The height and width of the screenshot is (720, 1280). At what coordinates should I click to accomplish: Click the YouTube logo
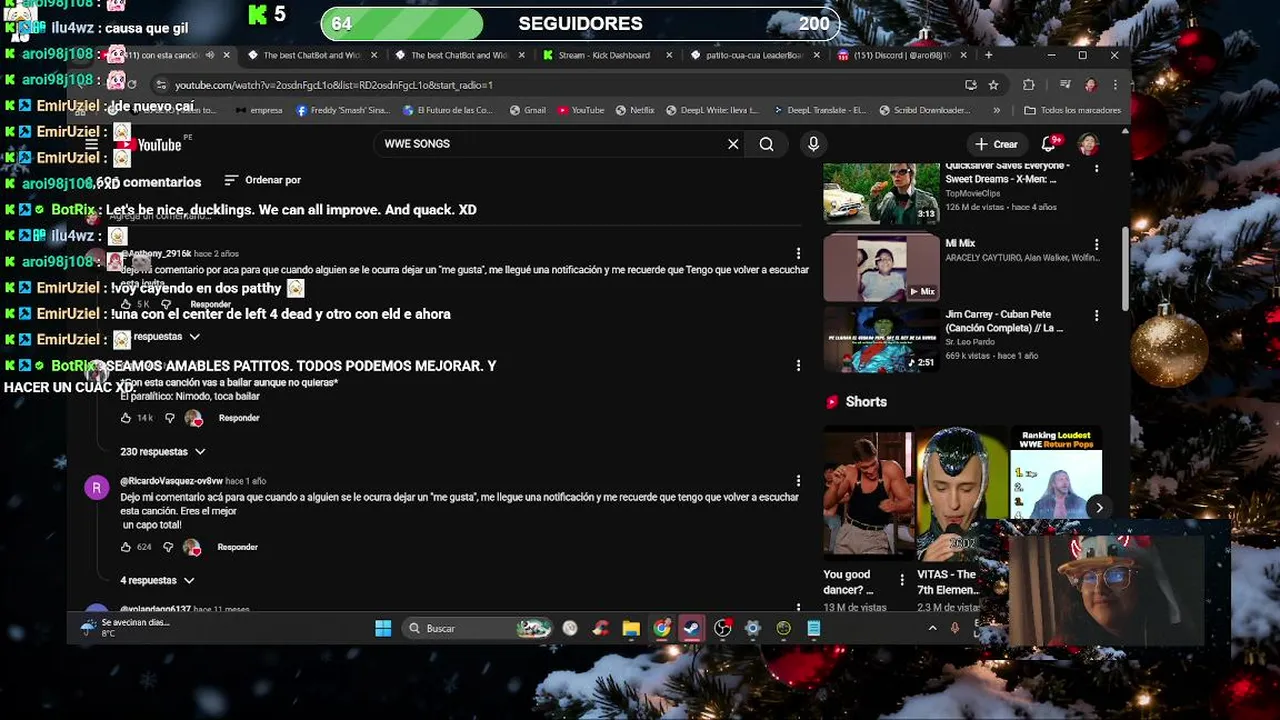pos(151,145)
